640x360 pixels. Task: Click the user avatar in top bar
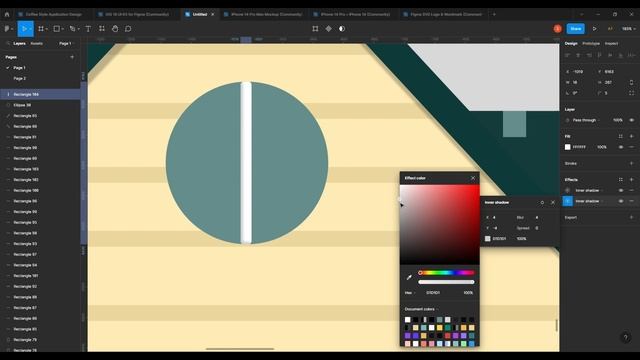pos(558,29)
